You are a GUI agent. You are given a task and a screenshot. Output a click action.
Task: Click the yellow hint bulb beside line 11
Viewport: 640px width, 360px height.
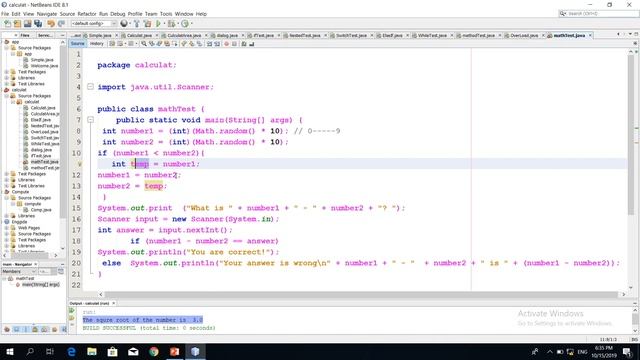click(x=80, y=164)
